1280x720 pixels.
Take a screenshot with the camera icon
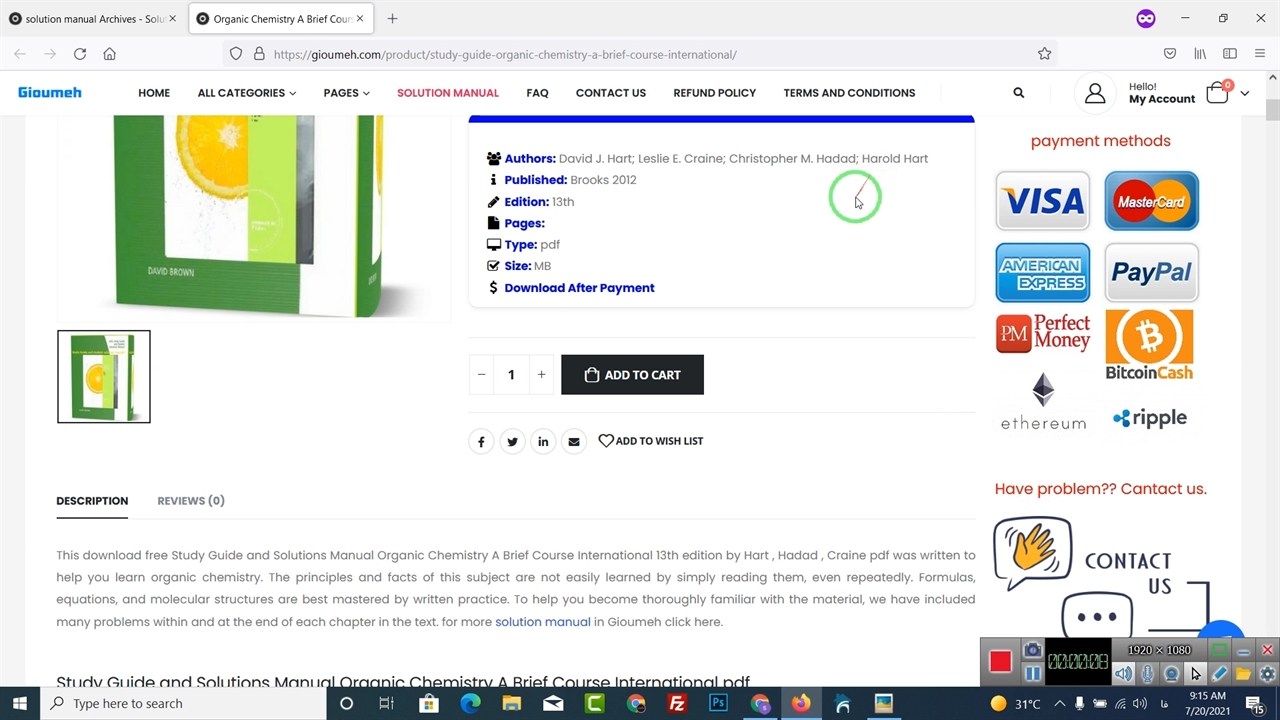(1032, 650)
